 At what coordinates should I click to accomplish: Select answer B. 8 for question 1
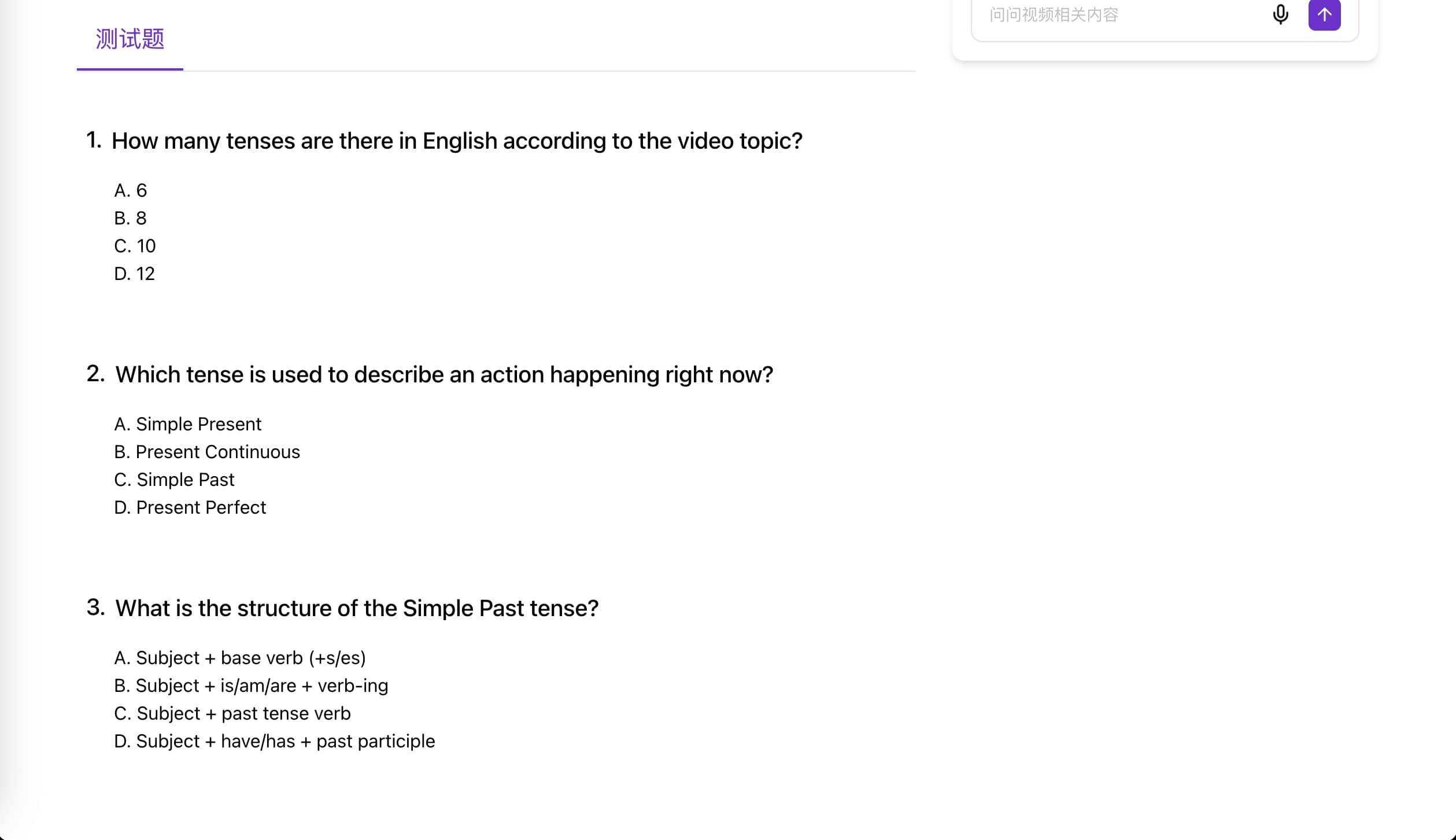131,218
